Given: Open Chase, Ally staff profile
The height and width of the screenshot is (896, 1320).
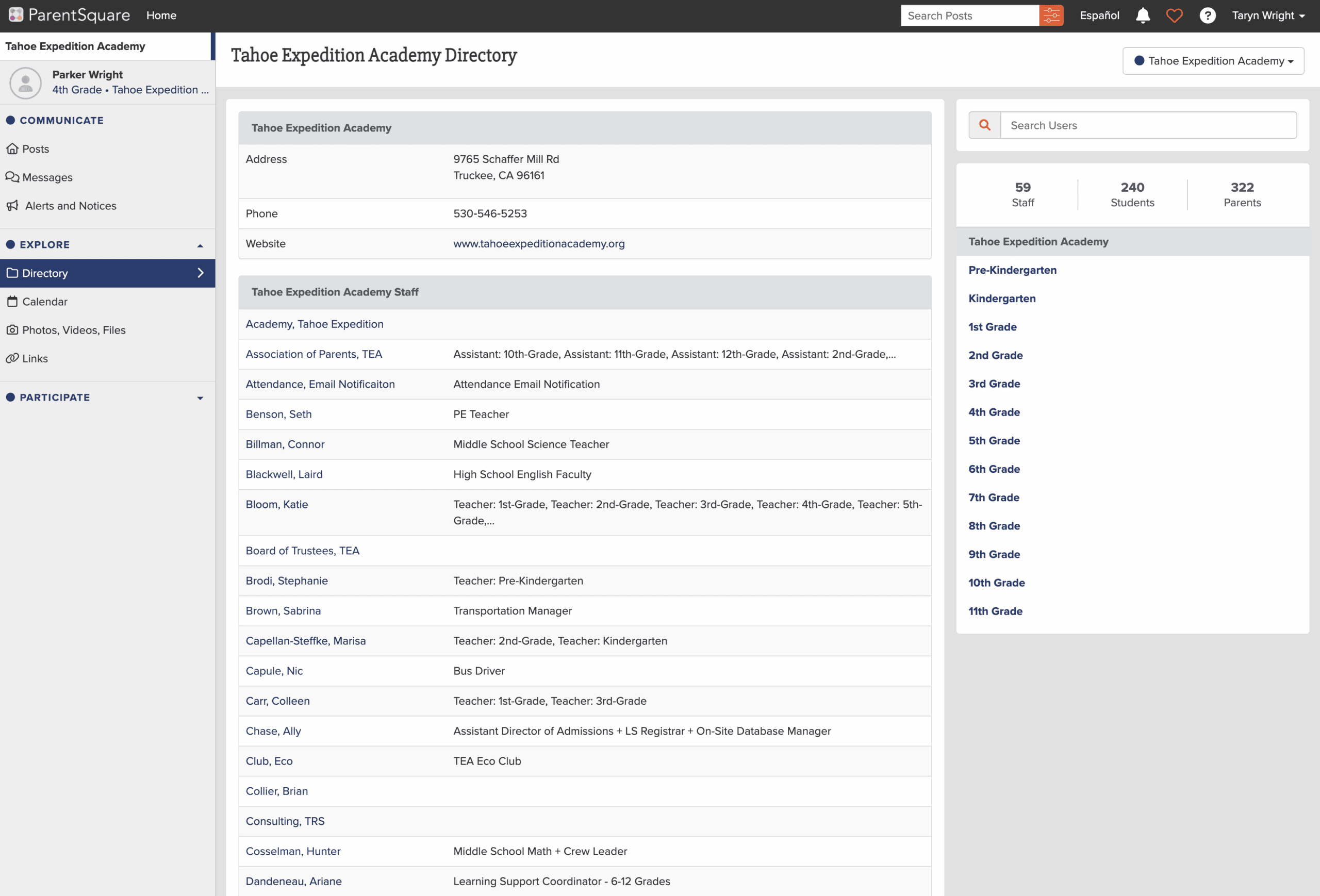Looking at the screenshot, I should (x=273, y=732).
